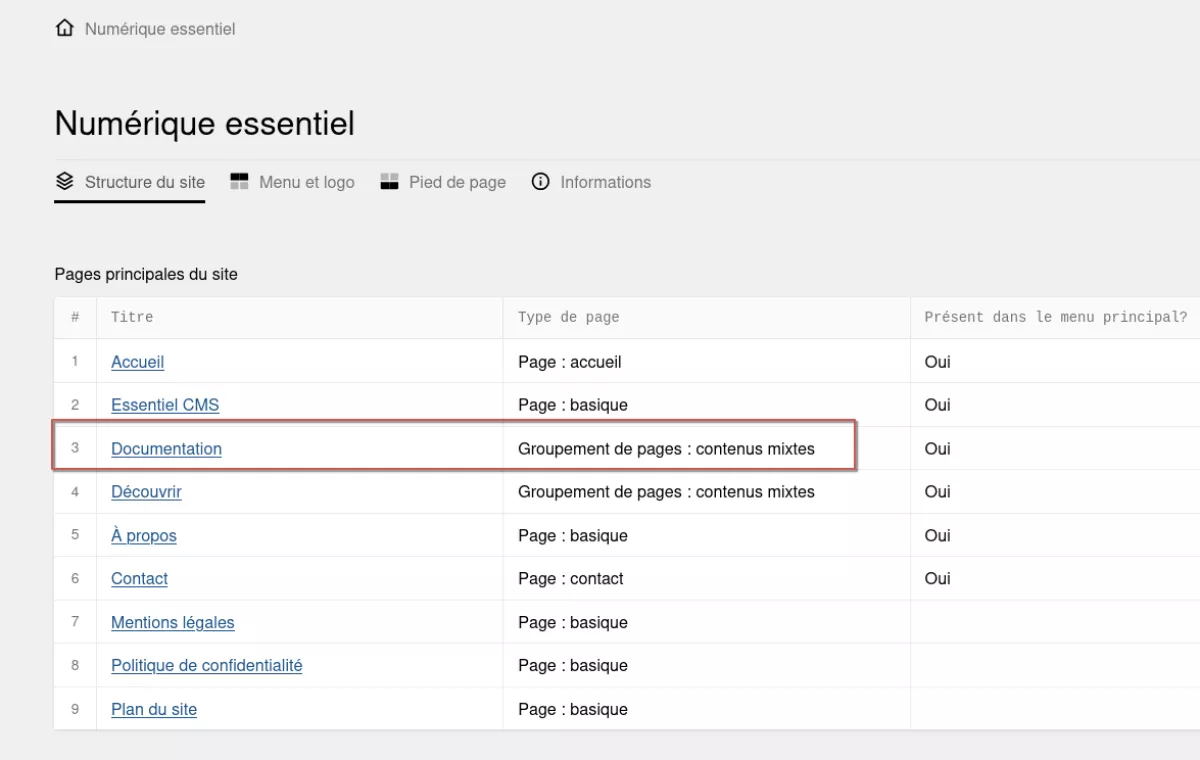
Task: Open the Contact page link
Action: point(140,579)
